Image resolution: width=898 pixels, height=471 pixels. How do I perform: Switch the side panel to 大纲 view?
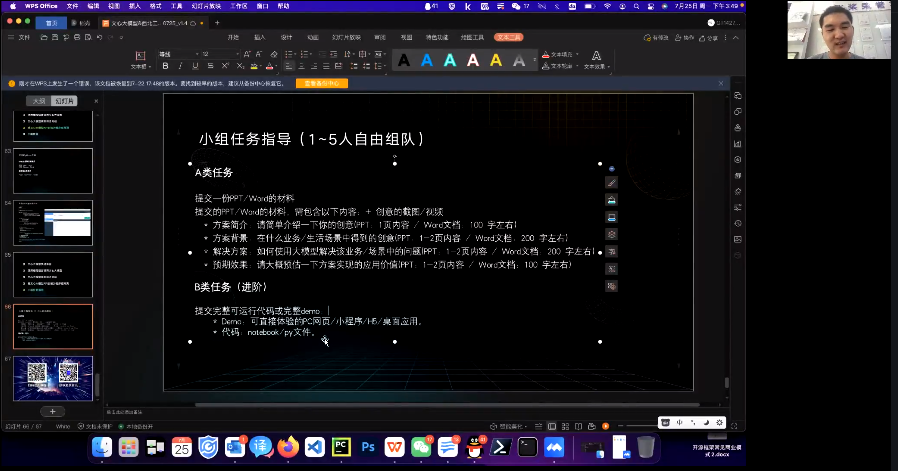point(39,101)
